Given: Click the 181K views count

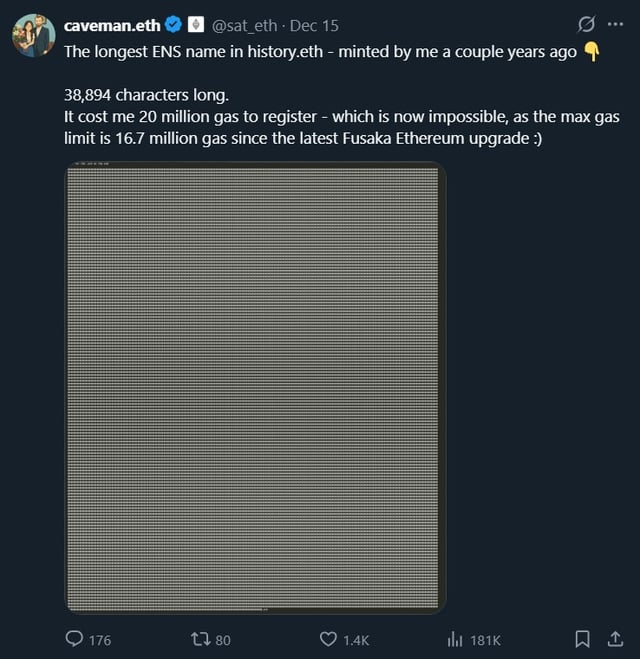Looking at the screenshot, I should pyautogui.click(x=485, y=640).
